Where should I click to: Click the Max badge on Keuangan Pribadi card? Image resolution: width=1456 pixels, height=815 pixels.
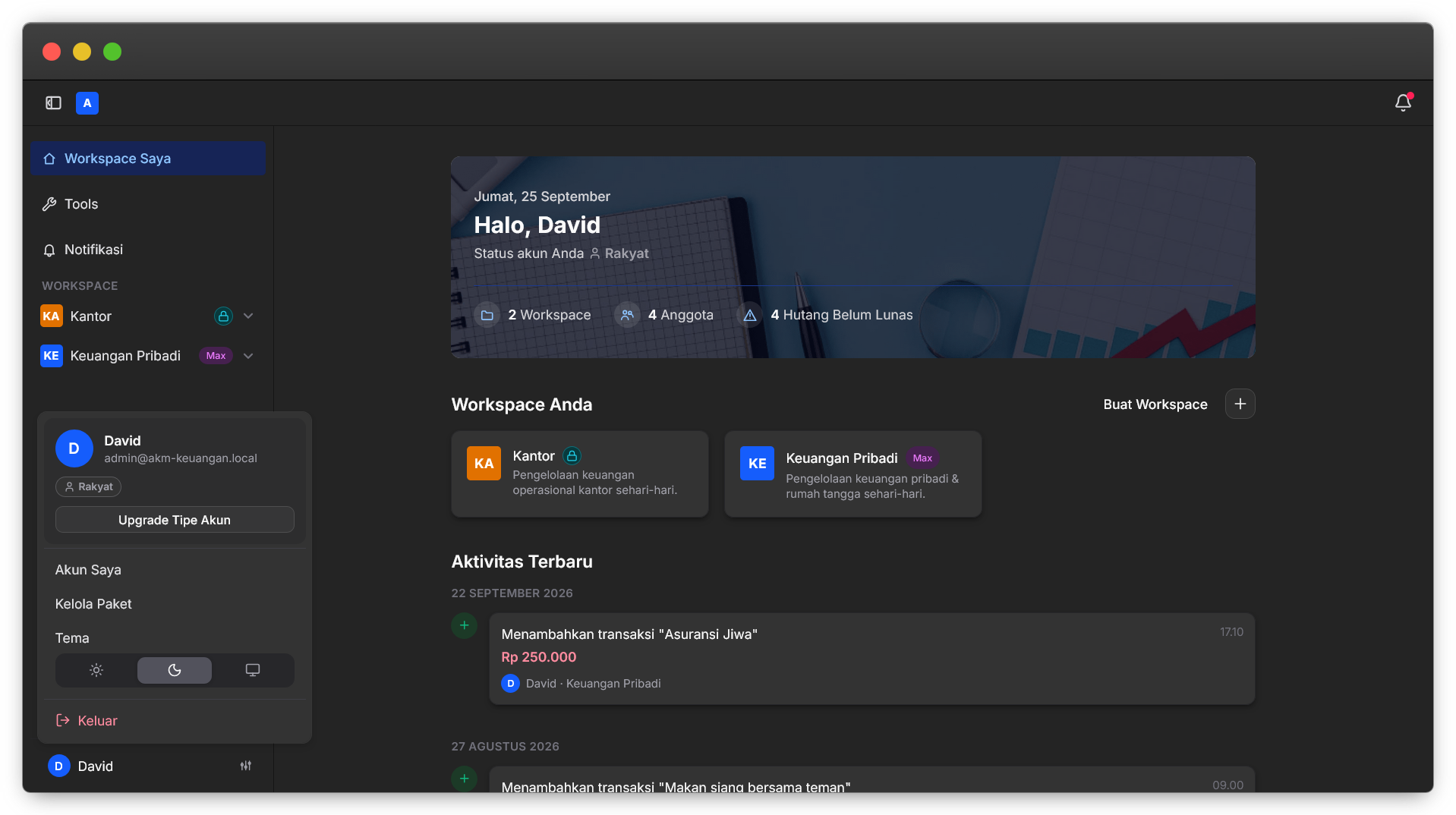point(922,458)
